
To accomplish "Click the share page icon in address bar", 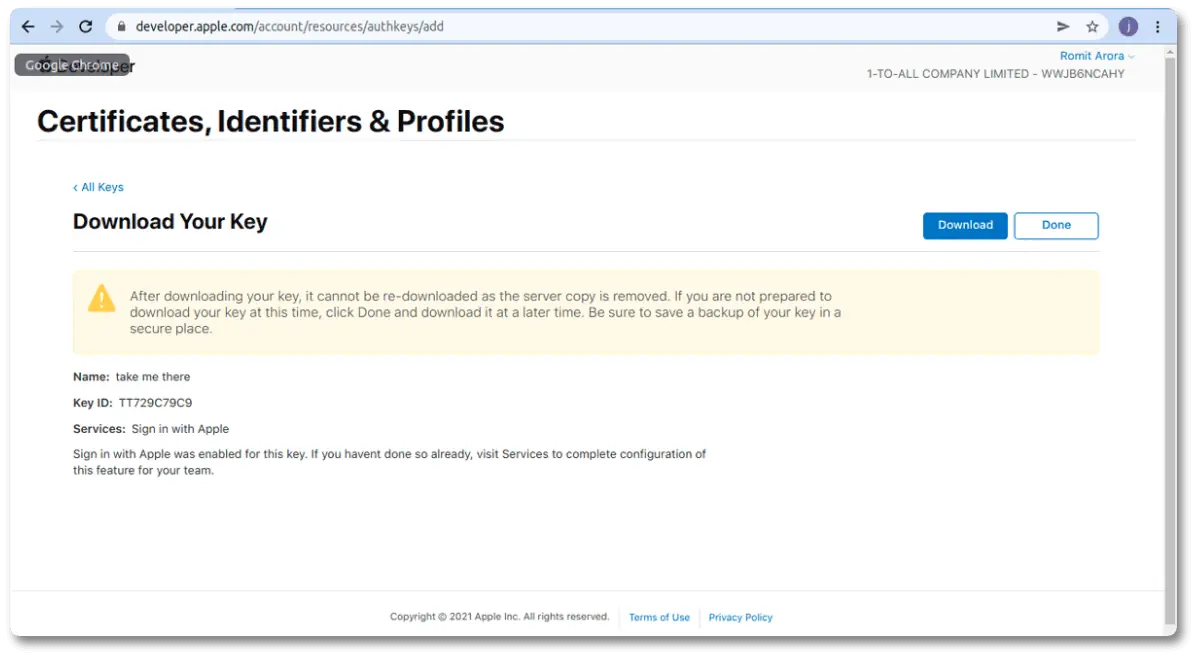I will click(1063, 27).
